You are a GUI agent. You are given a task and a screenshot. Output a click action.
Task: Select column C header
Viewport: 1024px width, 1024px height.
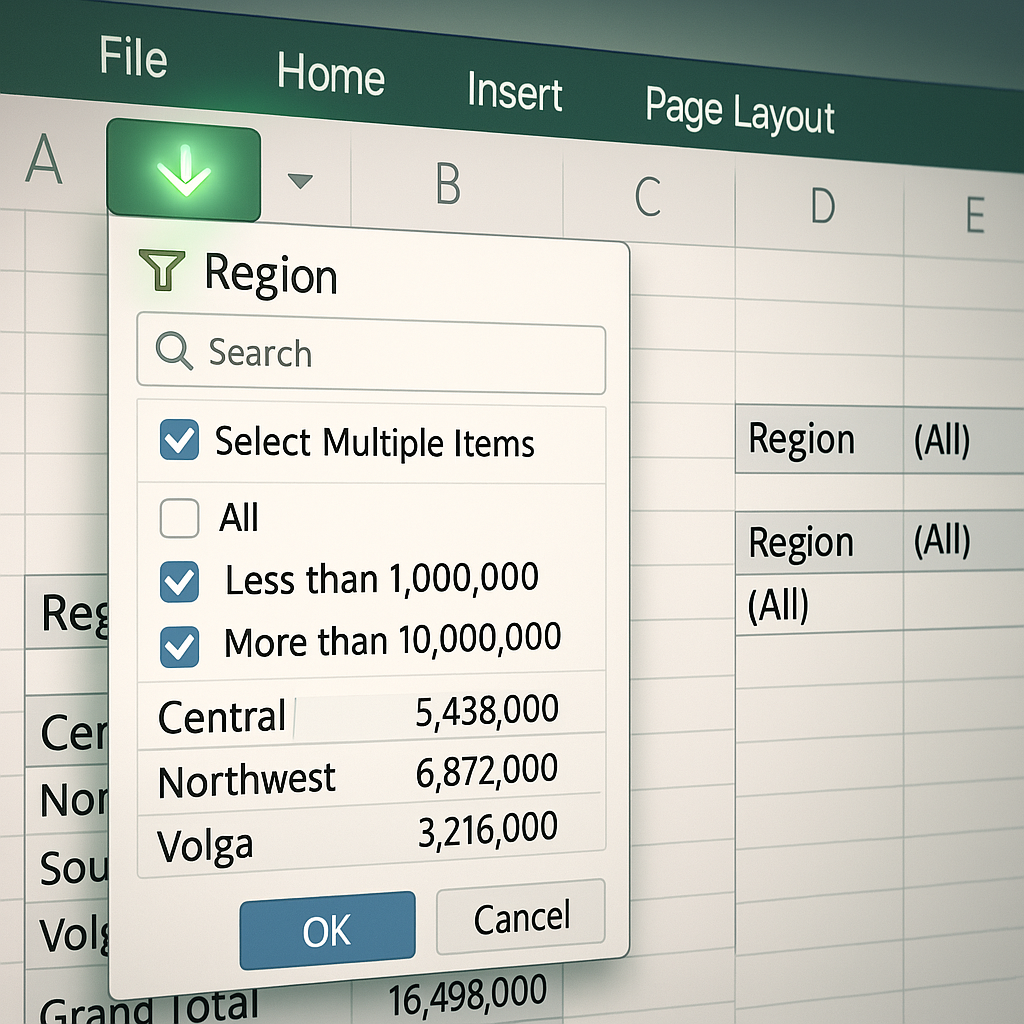pyautogui.click(x=648, y=196)
